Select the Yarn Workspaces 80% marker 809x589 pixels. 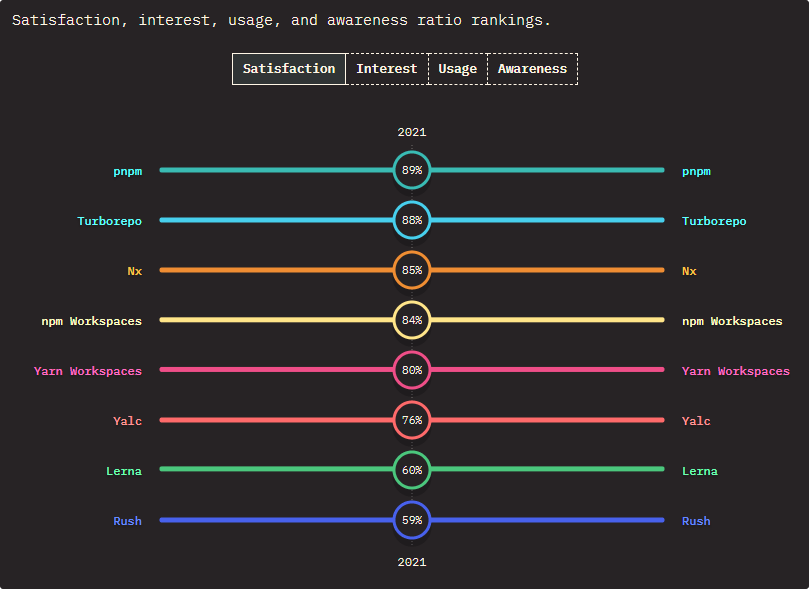coord(412,371)
